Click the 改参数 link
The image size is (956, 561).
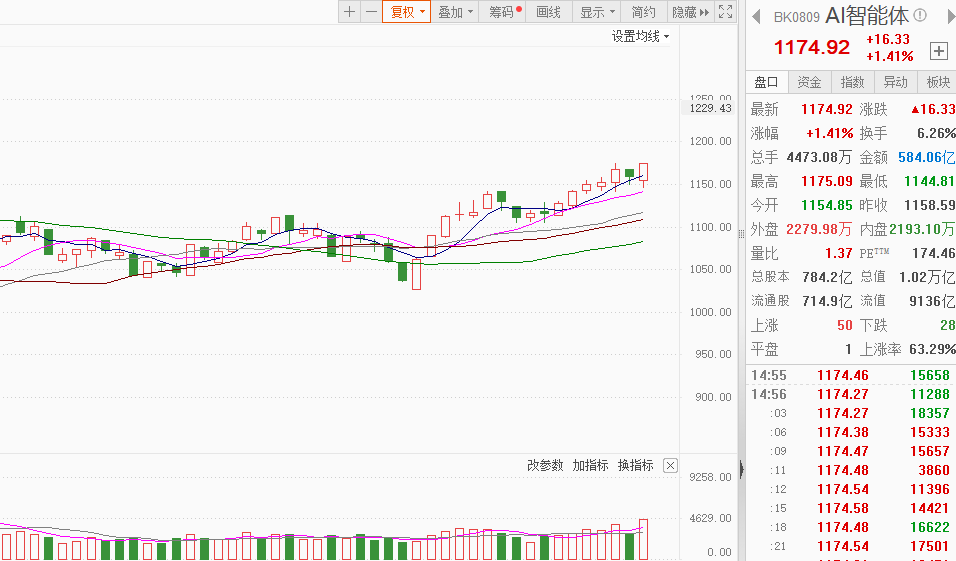[x=545, y=466]
